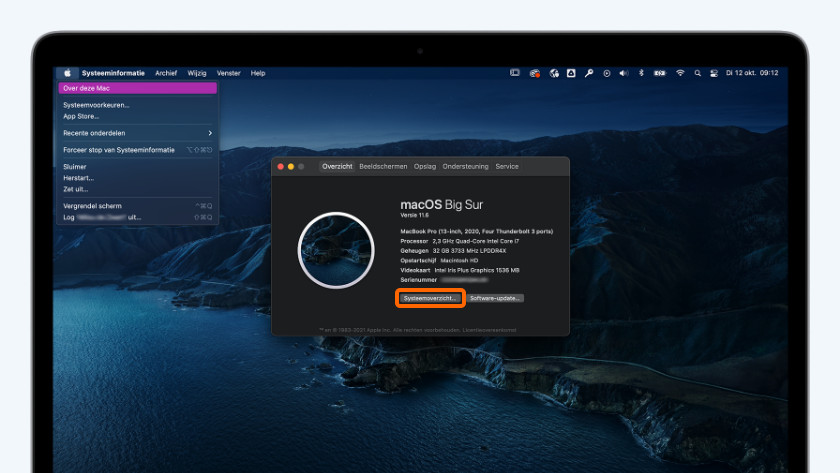
Task: Switch to the Beeldschermen tab
Action: 383,167
